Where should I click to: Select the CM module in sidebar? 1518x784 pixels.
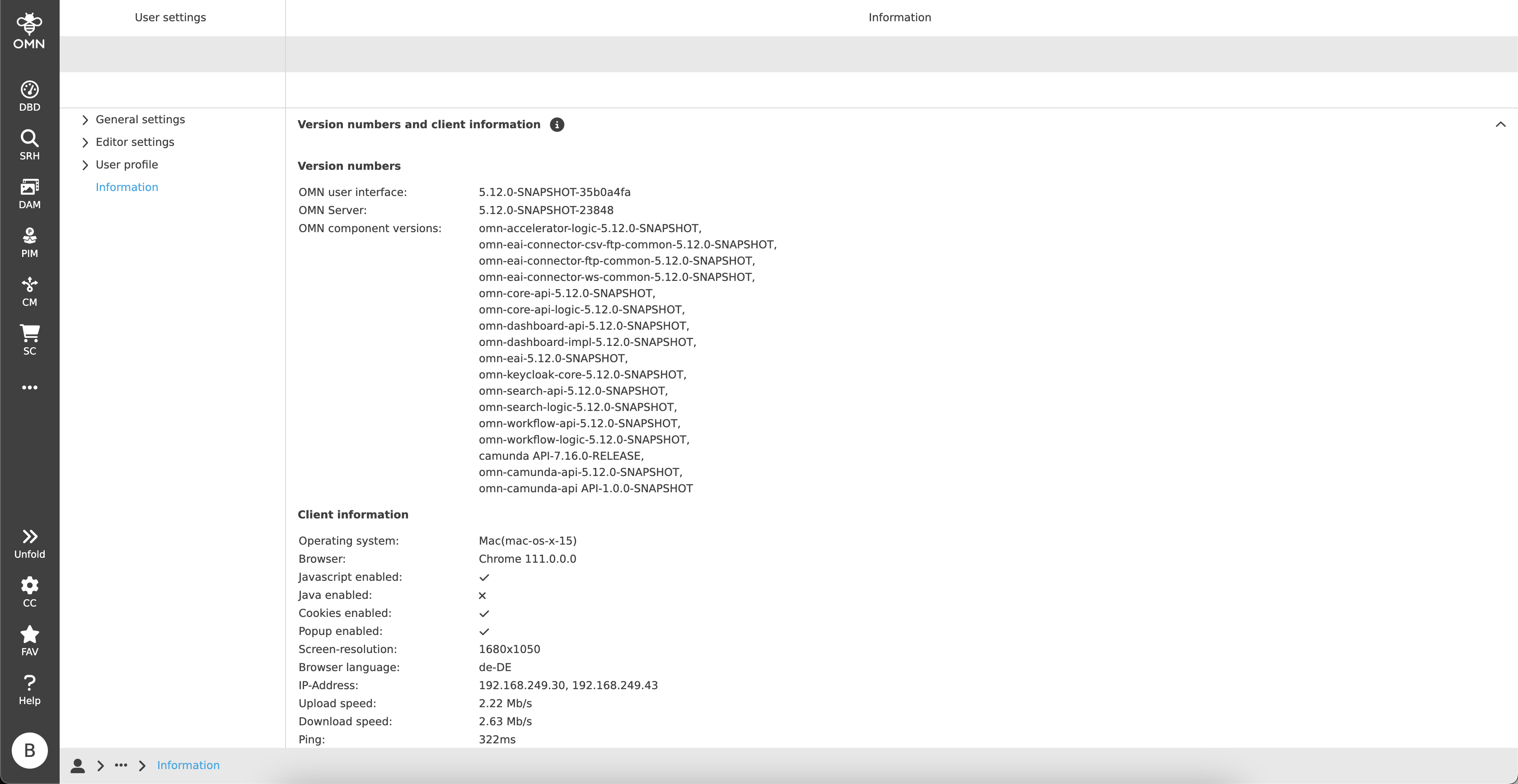tap(29, 290)
